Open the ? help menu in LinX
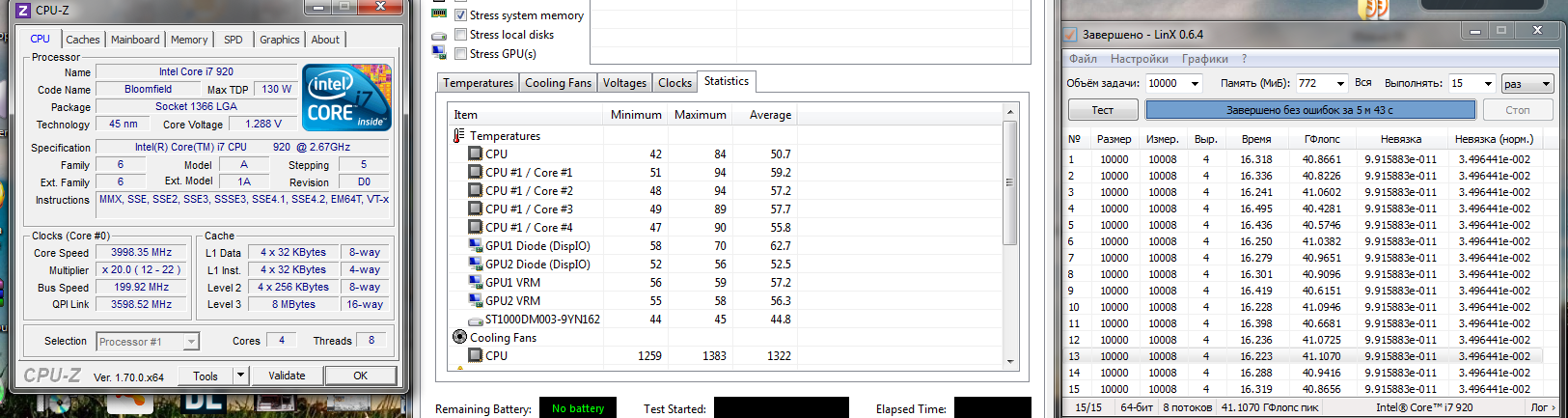 (x=1245, y=59)
